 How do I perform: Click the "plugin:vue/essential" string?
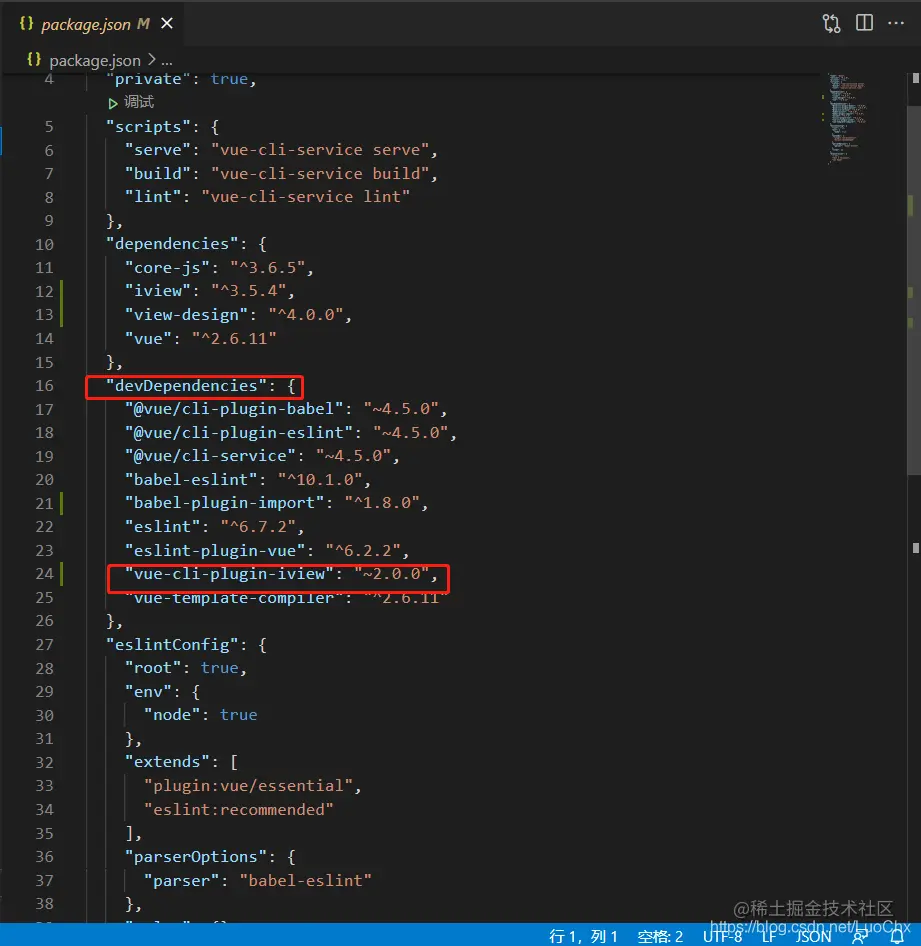click(248, 786)
